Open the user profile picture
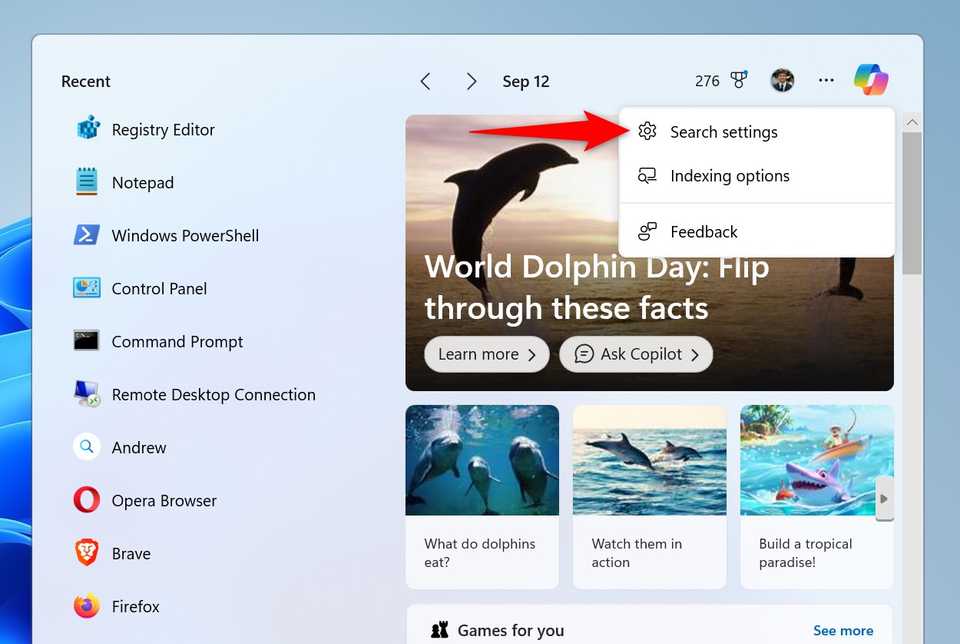Image resolution: width=960 pixels, height=644 pixels. click(782, 81)
